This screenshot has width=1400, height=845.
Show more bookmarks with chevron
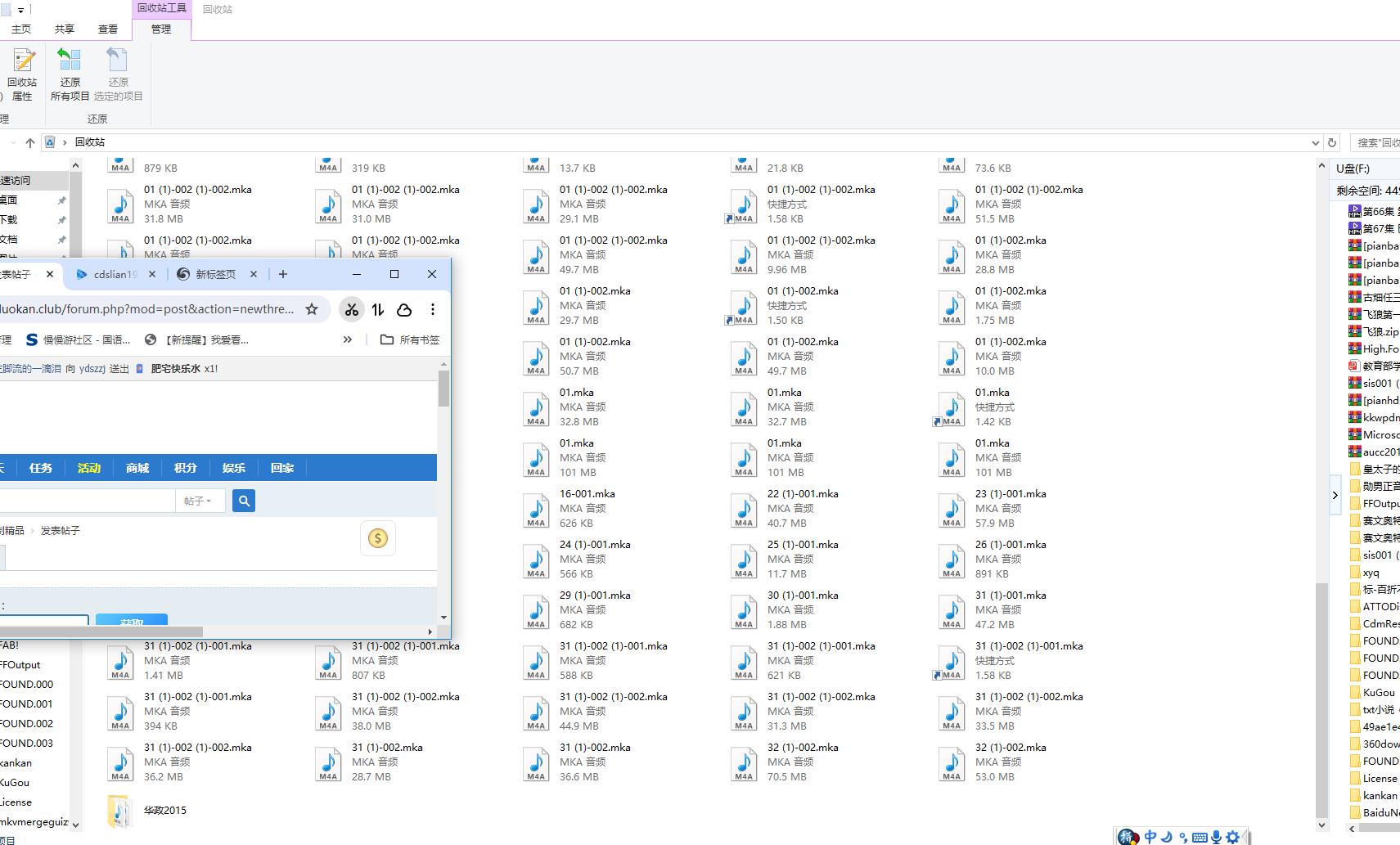tap(347, 339)
